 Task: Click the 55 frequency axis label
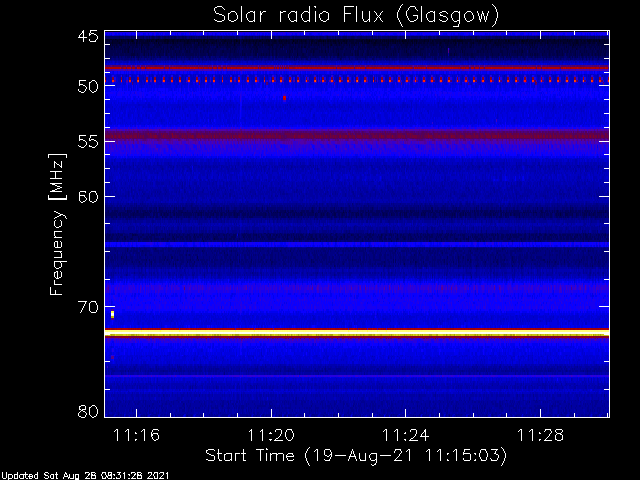tap(88, 142)
